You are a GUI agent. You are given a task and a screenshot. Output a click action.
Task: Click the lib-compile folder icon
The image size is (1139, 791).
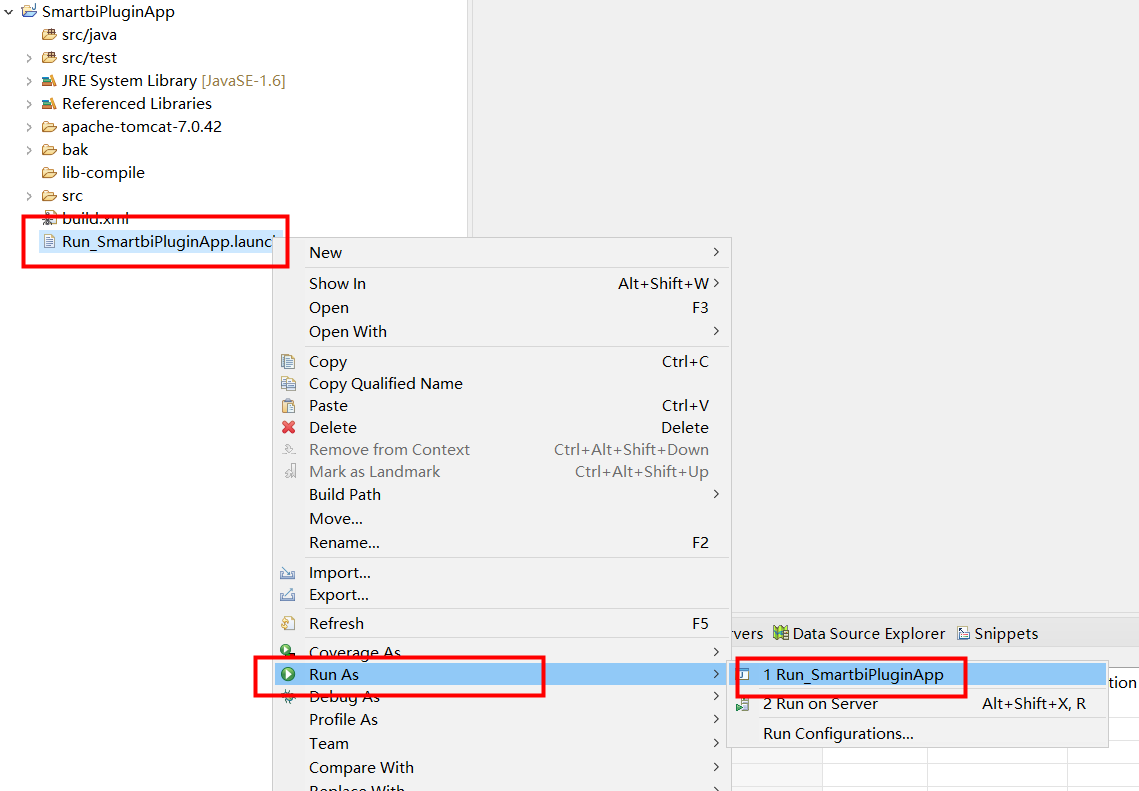[49, 173]
